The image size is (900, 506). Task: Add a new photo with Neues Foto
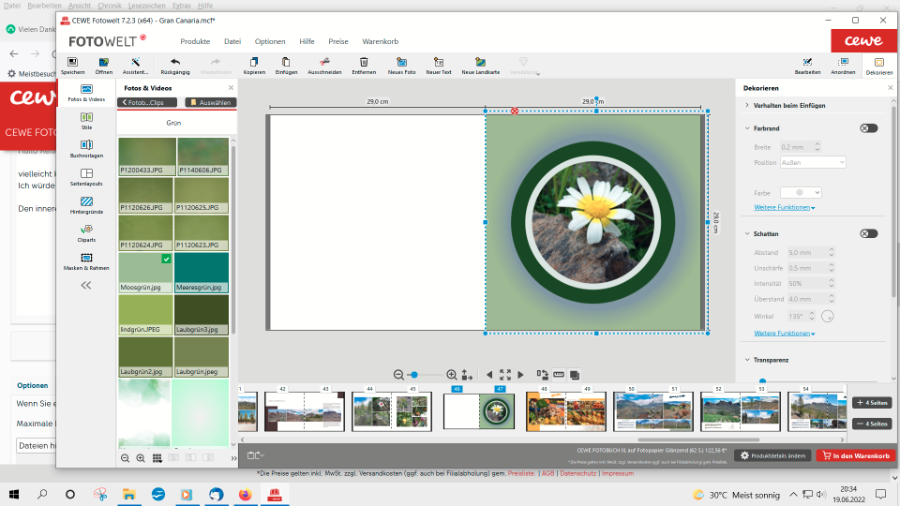pos(402,64)
